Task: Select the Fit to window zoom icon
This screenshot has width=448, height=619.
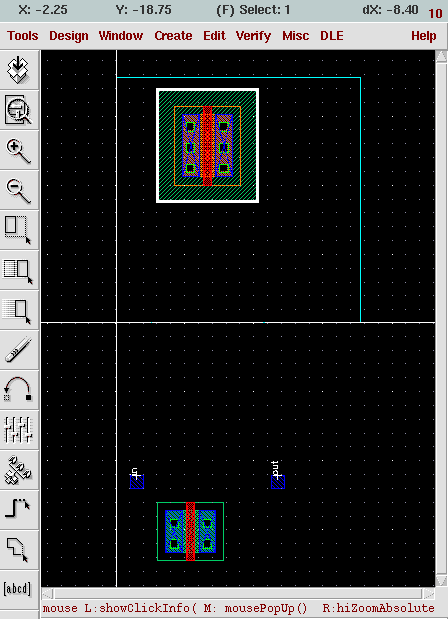Action: (19, 110)
